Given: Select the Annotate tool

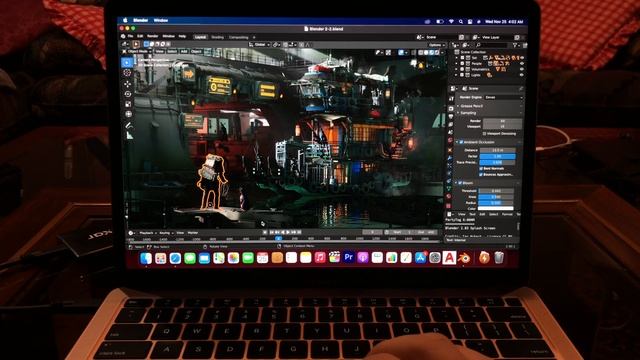Looking at the screenshot, I should coord(129,125).
